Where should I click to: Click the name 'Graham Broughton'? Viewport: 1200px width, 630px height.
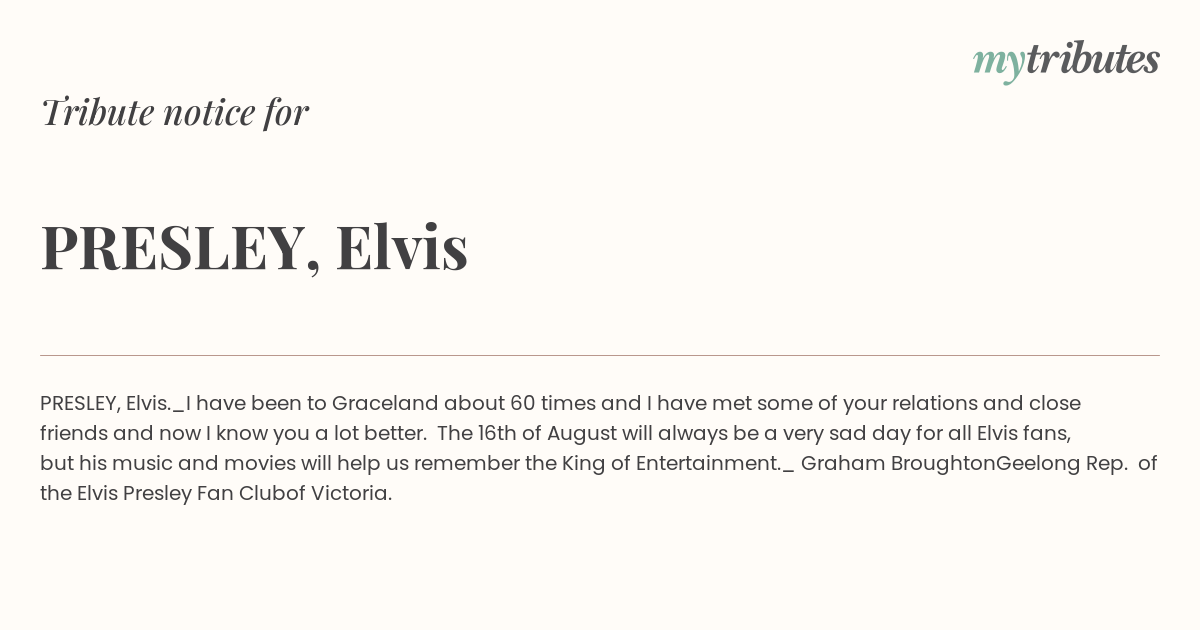[x=898, y=463]
